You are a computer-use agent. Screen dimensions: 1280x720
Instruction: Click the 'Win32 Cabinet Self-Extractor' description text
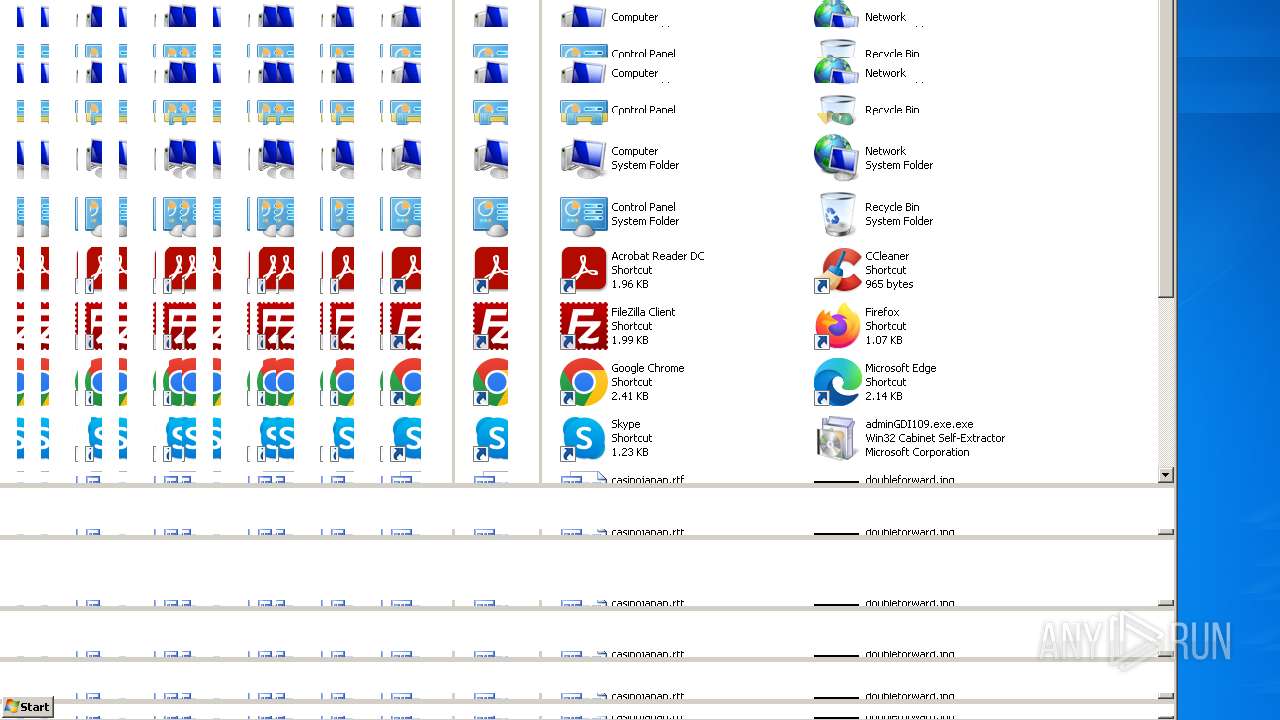click(935, 438)
